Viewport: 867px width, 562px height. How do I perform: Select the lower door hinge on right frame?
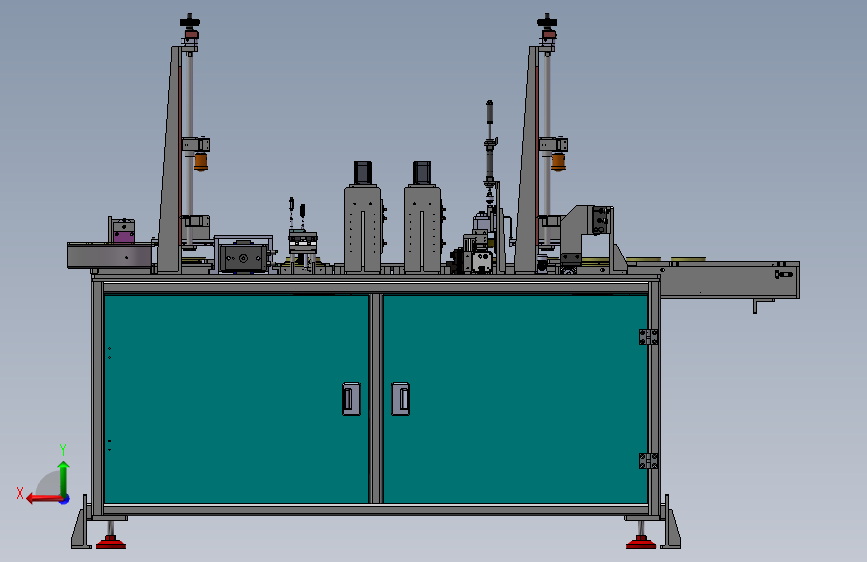point(648,461)
